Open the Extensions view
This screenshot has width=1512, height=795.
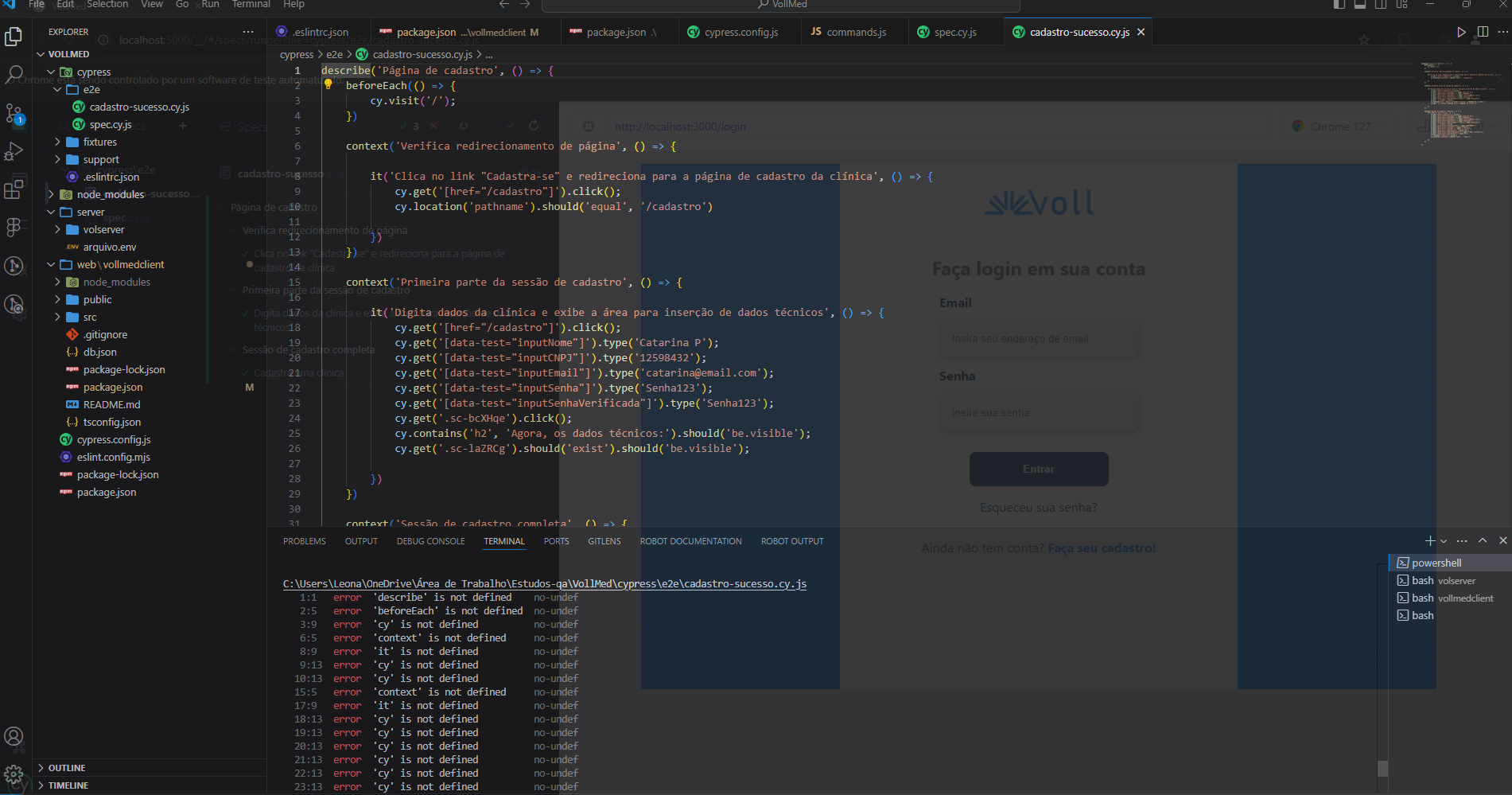tap(14, 189)
